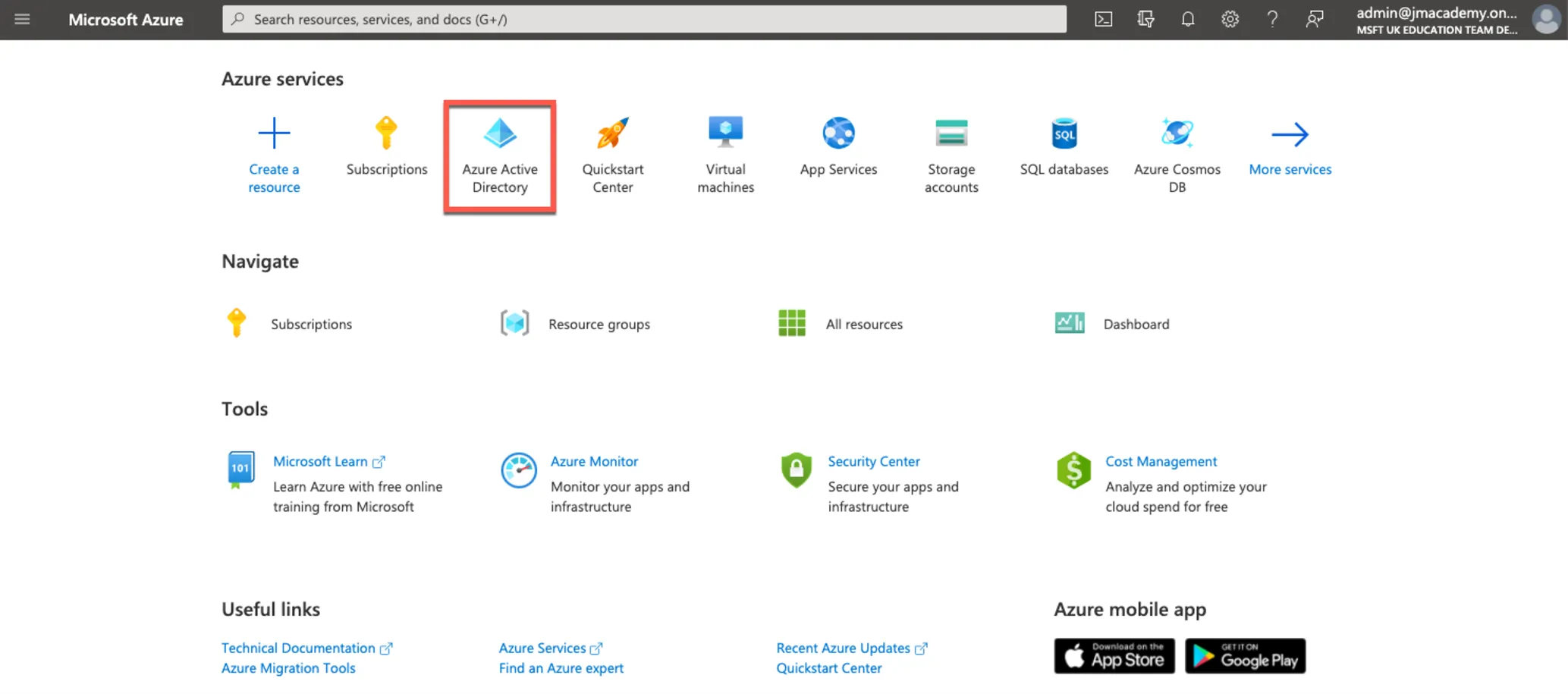Click the Create a resource text label
The height and width of the screenshot is (694, 1568).
(x=274, y=178)
